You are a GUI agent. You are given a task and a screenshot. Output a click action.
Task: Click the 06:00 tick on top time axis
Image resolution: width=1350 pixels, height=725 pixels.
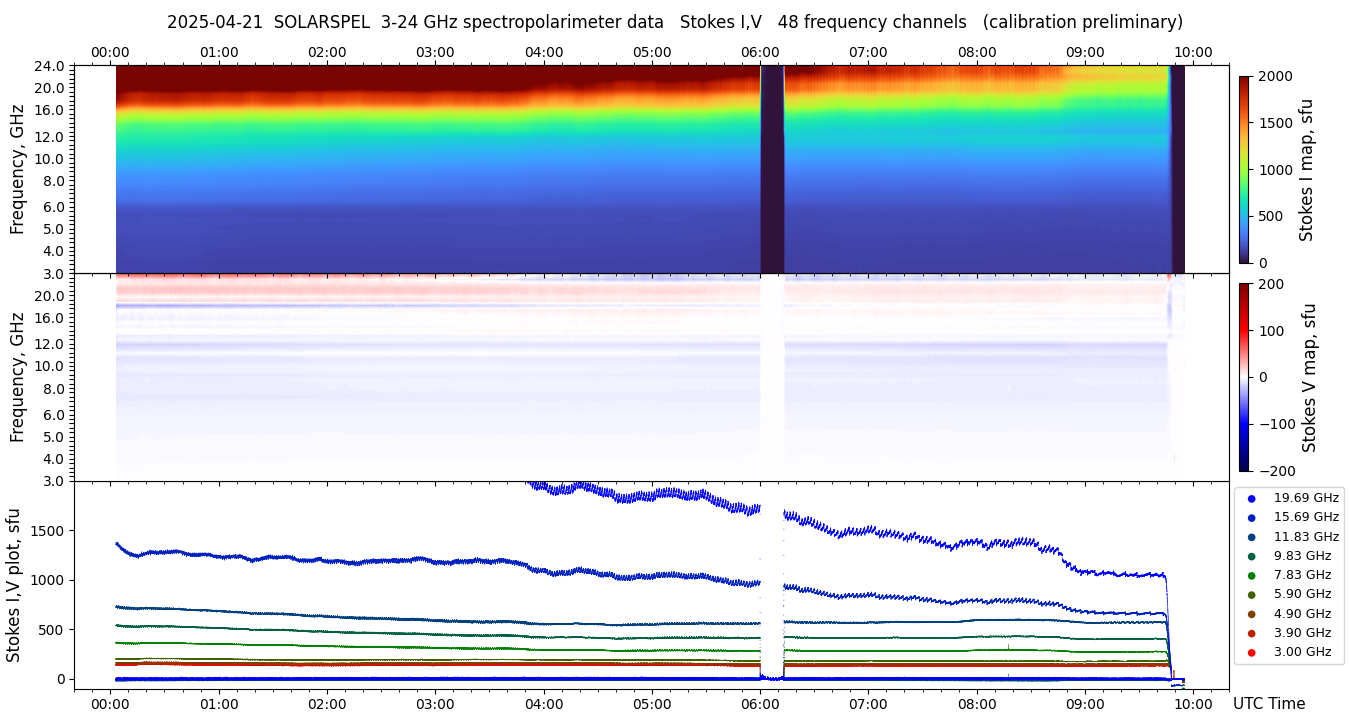760,52
